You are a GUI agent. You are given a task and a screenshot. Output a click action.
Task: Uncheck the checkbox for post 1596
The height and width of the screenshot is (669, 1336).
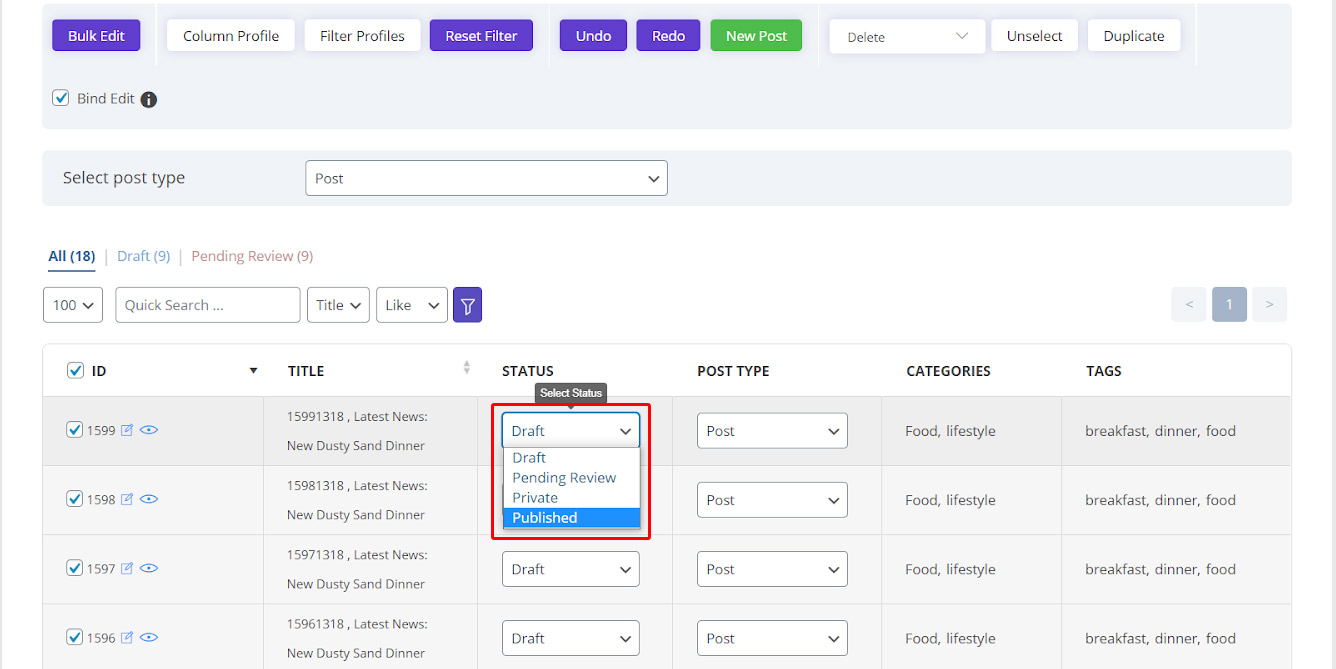point(74,636)
